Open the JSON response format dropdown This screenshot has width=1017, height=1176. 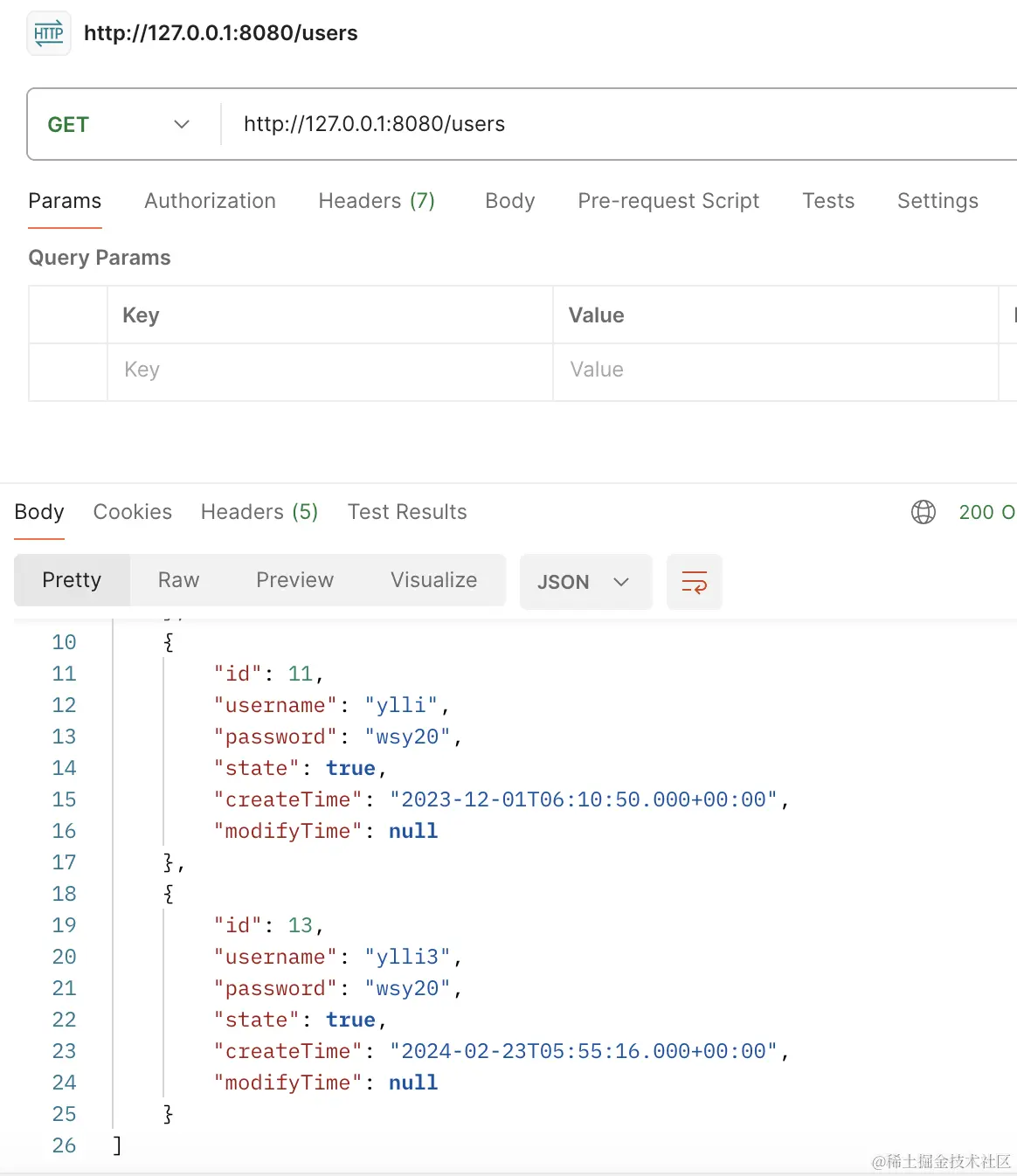[585, 581]
